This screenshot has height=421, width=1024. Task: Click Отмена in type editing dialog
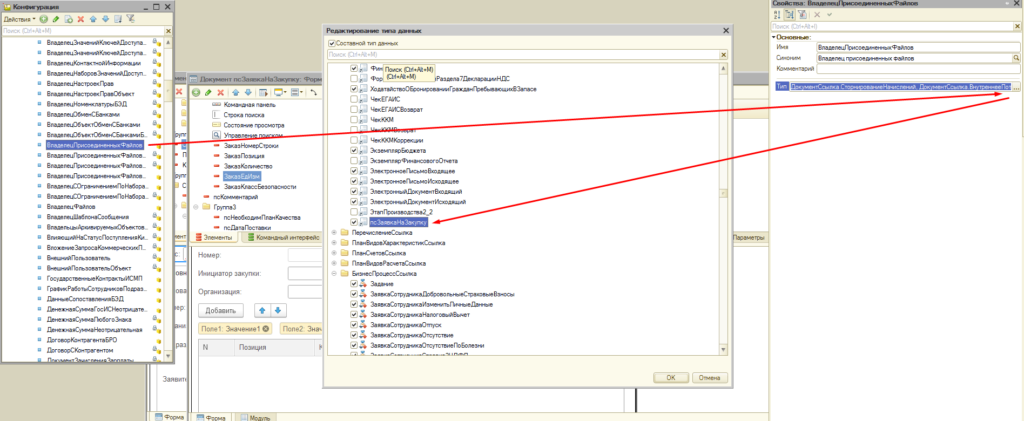coord(709,377)
